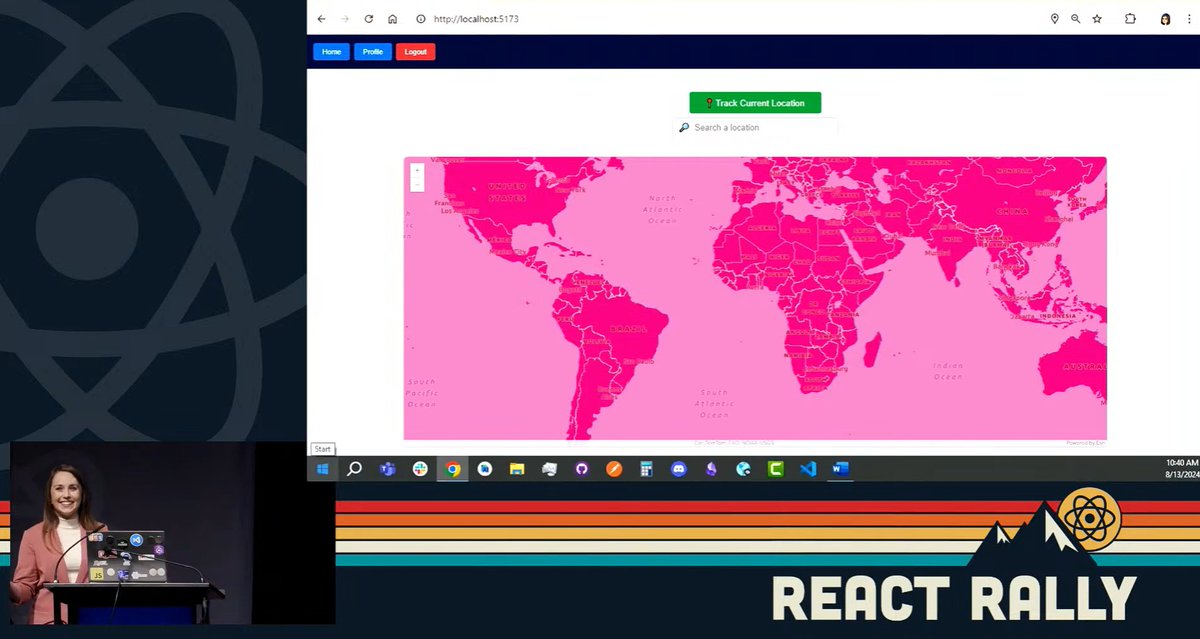Click the South Atlantic Ocean label
Screen dimensions: 1200x639
(714, 403)
